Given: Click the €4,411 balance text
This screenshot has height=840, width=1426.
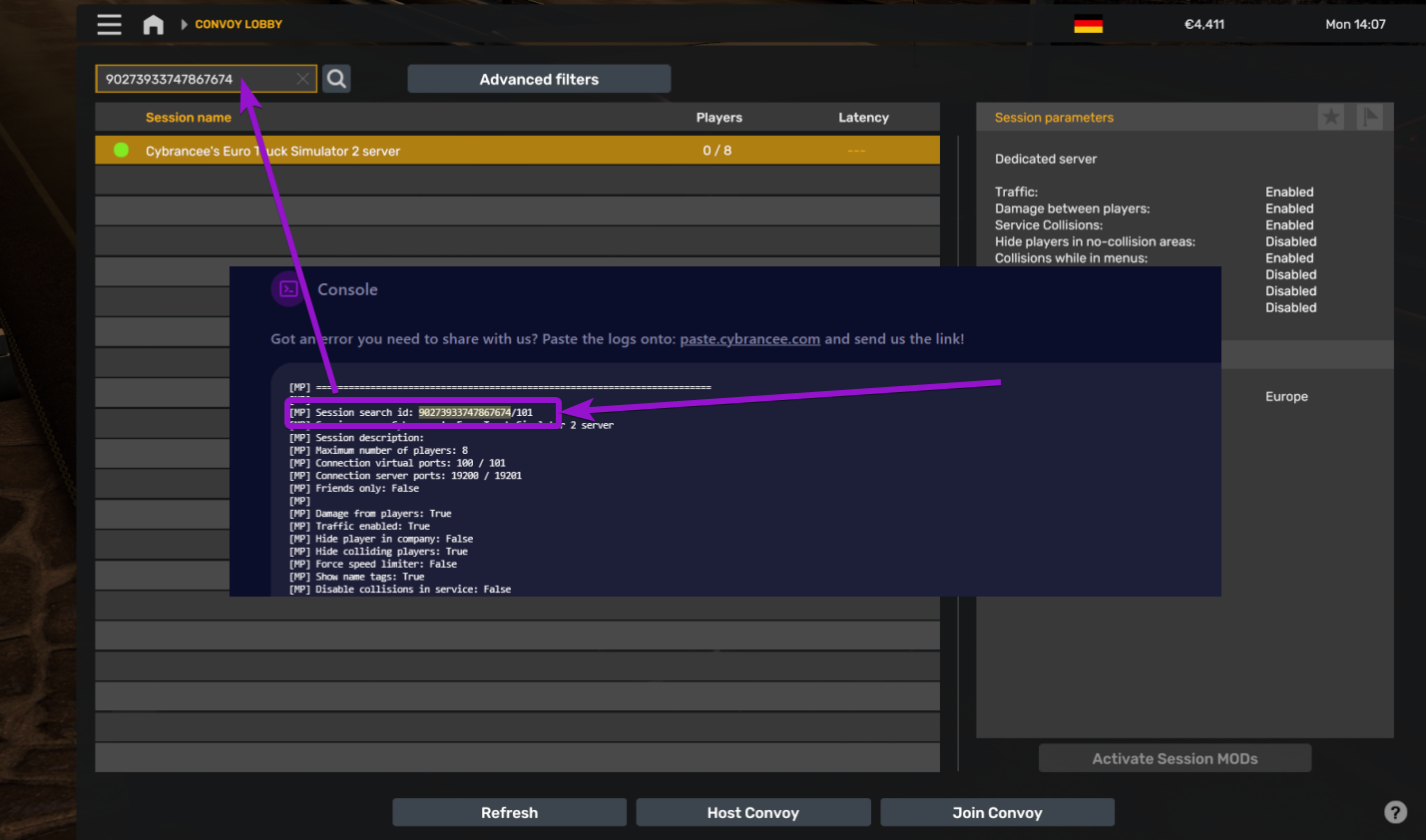Looking at the screenshot, I should (x=1204, y=24).
